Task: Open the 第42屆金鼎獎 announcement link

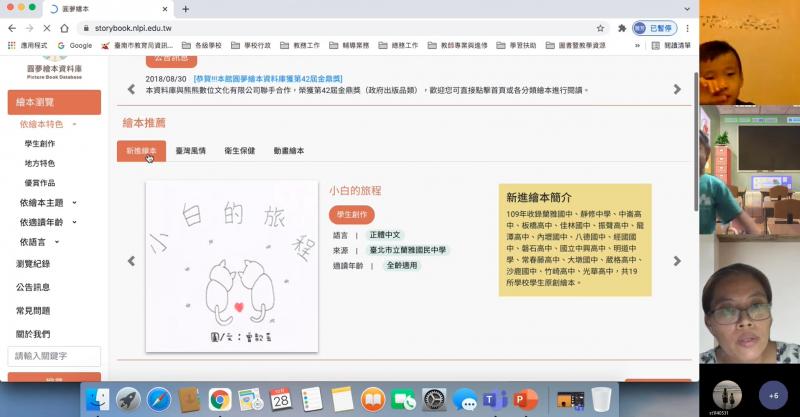Action: tap(268, 79)
